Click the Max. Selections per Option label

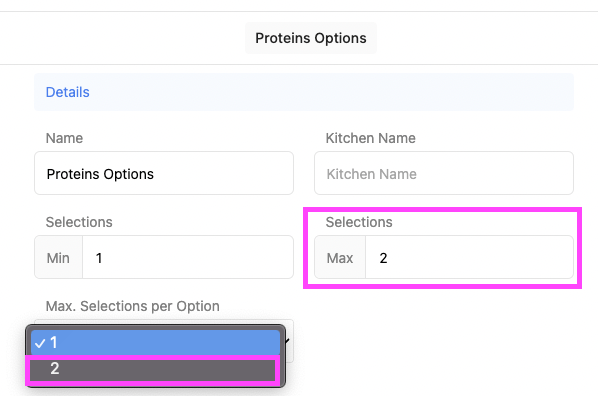[x=132, y=306]
